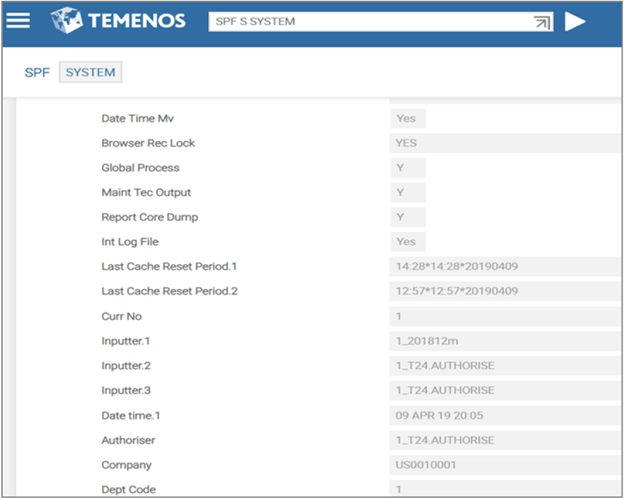Viewport: 624px width, 498px height.
Task: Select Last Cache Reset Period.2 value
Action: (500, 291)
